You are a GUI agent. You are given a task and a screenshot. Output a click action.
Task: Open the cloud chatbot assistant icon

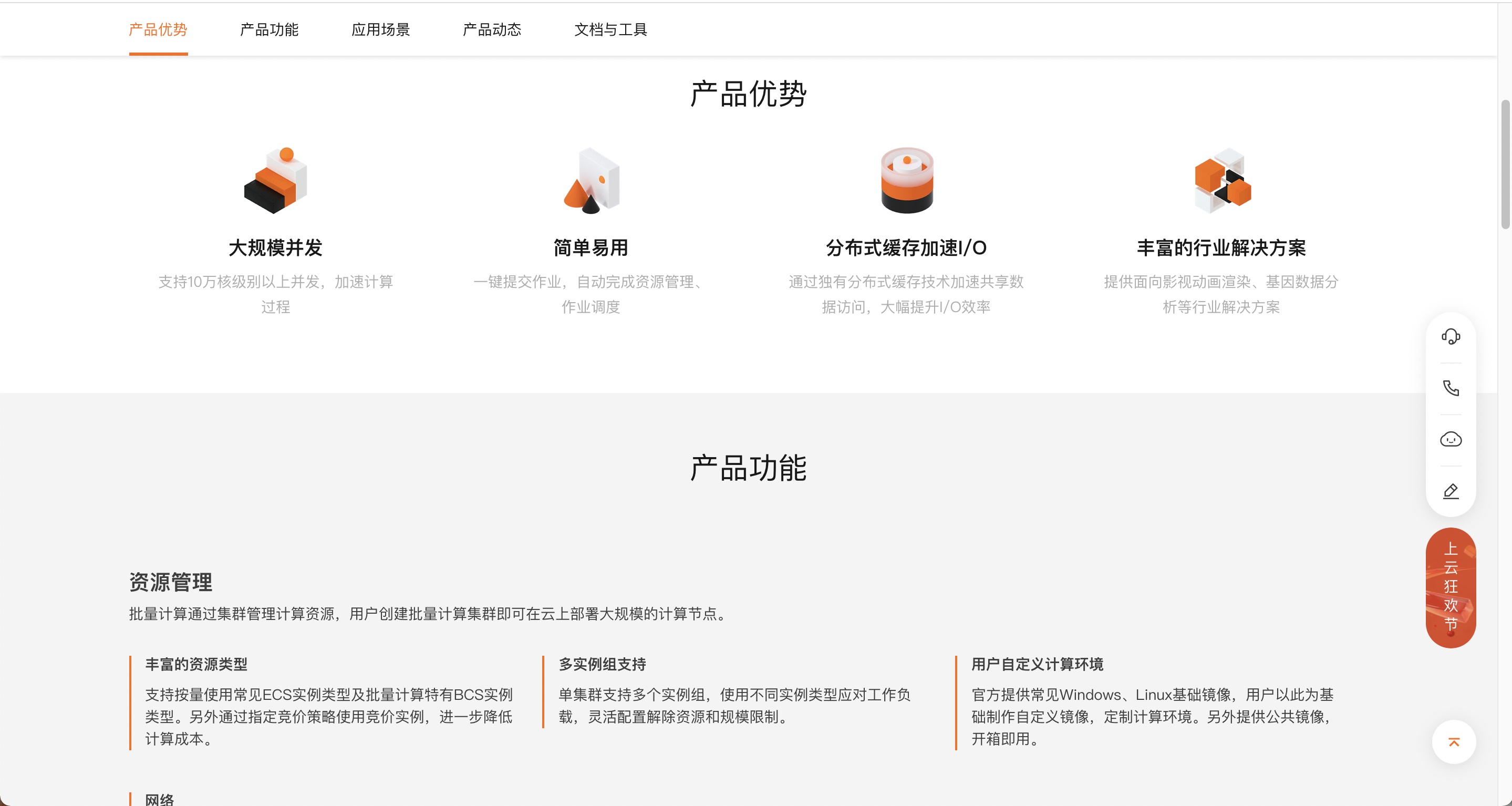click(x=1451, y=439)
